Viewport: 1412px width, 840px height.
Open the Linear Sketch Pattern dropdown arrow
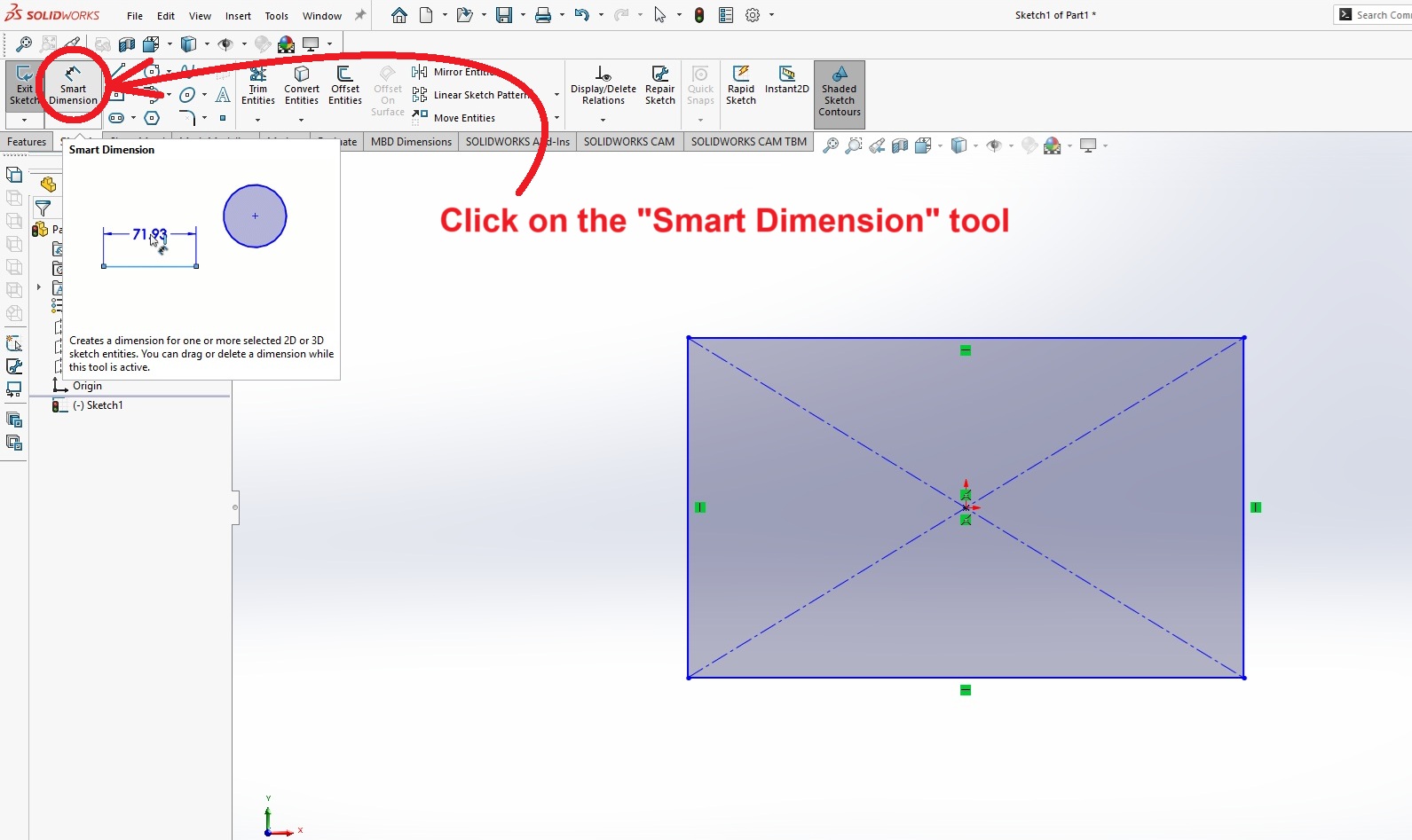556,95
